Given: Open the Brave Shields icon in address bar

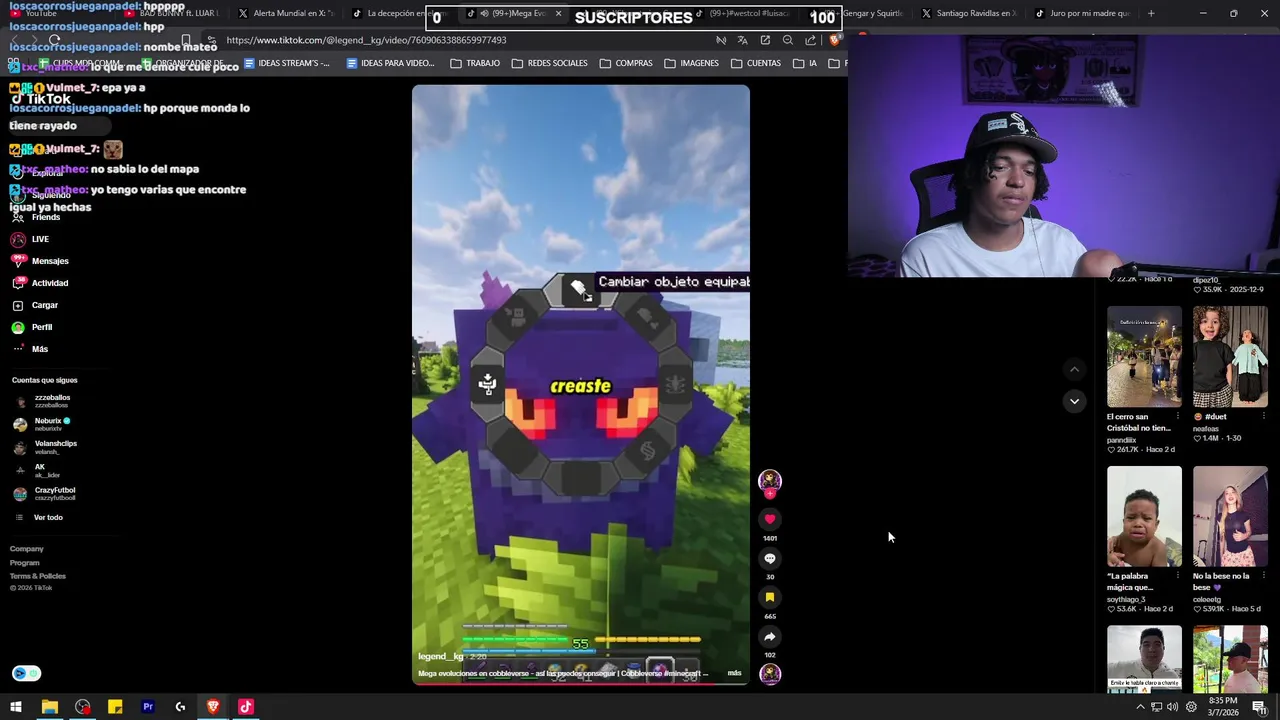Looking at the screenshot, I should pos(835,40).
